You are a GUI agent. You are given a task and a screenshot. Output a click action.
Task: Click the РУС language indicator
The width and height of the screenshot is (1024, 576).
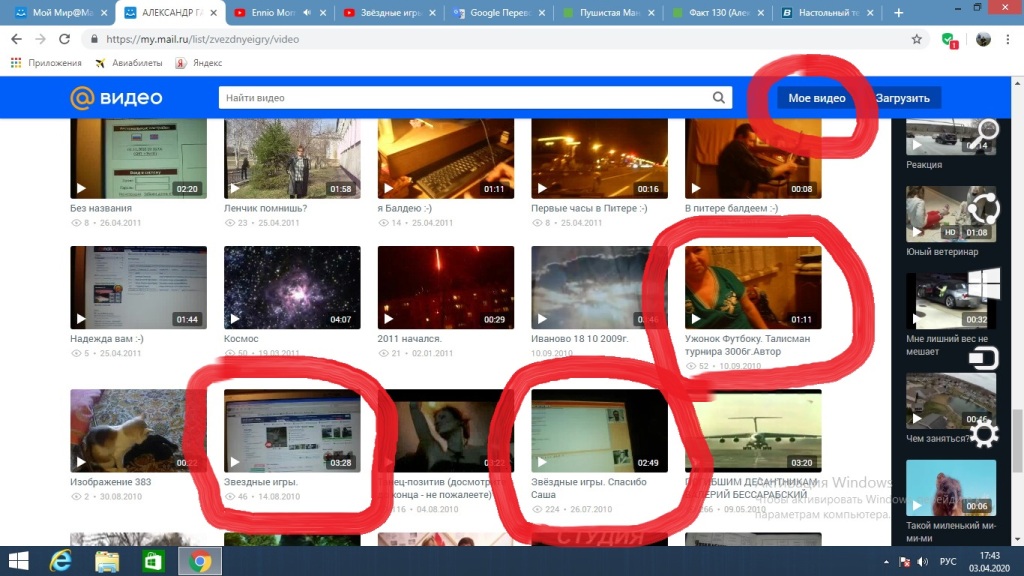[x=948, y=562]
